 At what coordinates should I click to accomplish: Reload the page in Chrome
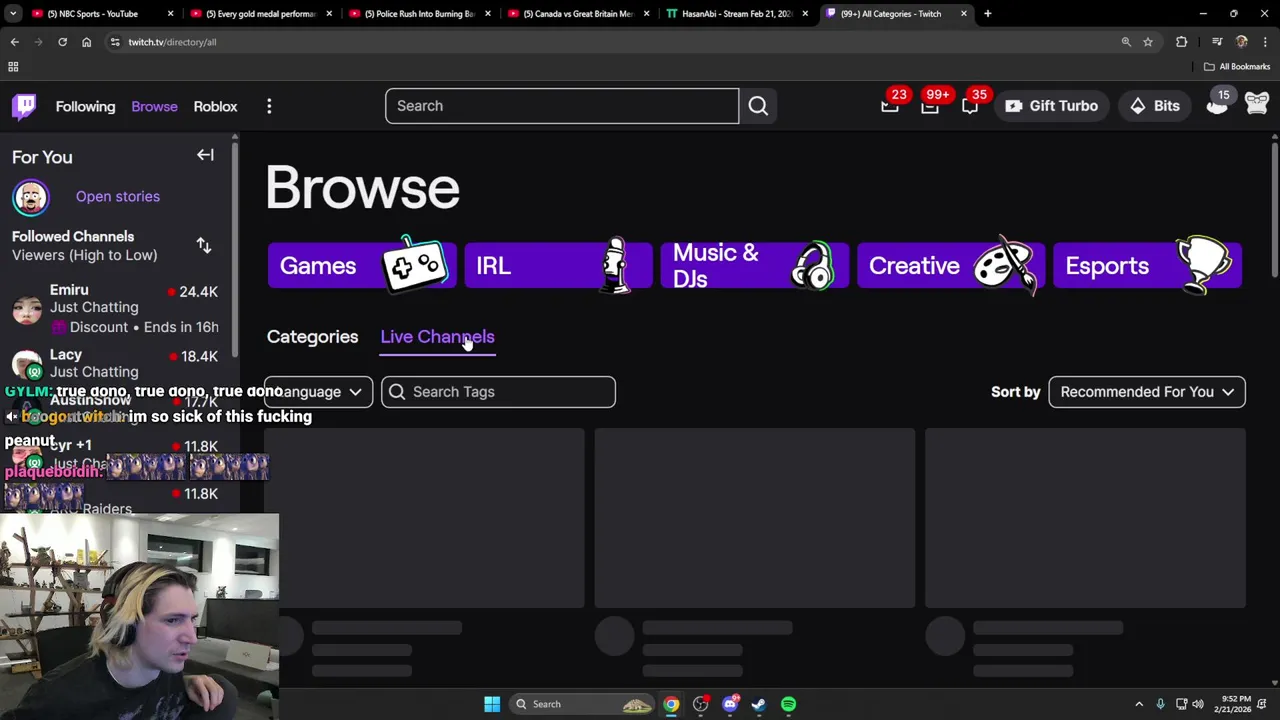tap(62, 42)
